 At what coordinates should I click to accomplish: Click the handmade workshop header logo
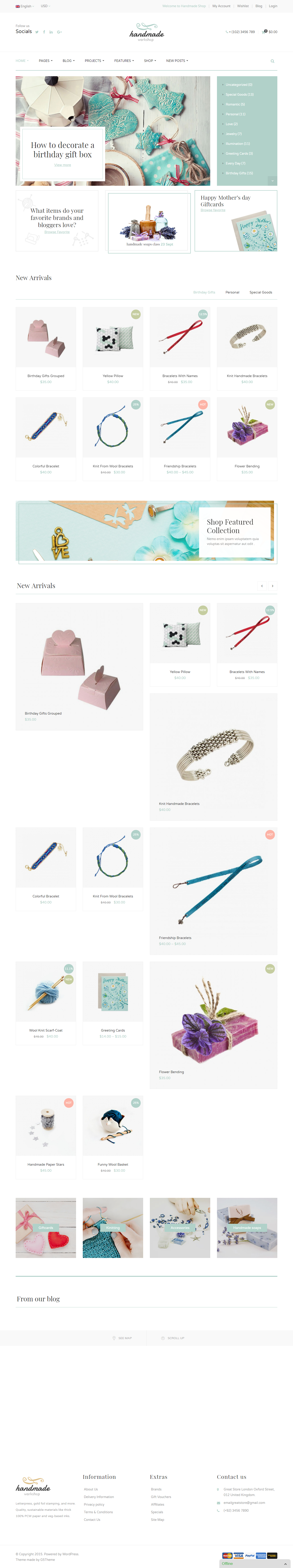147,32
